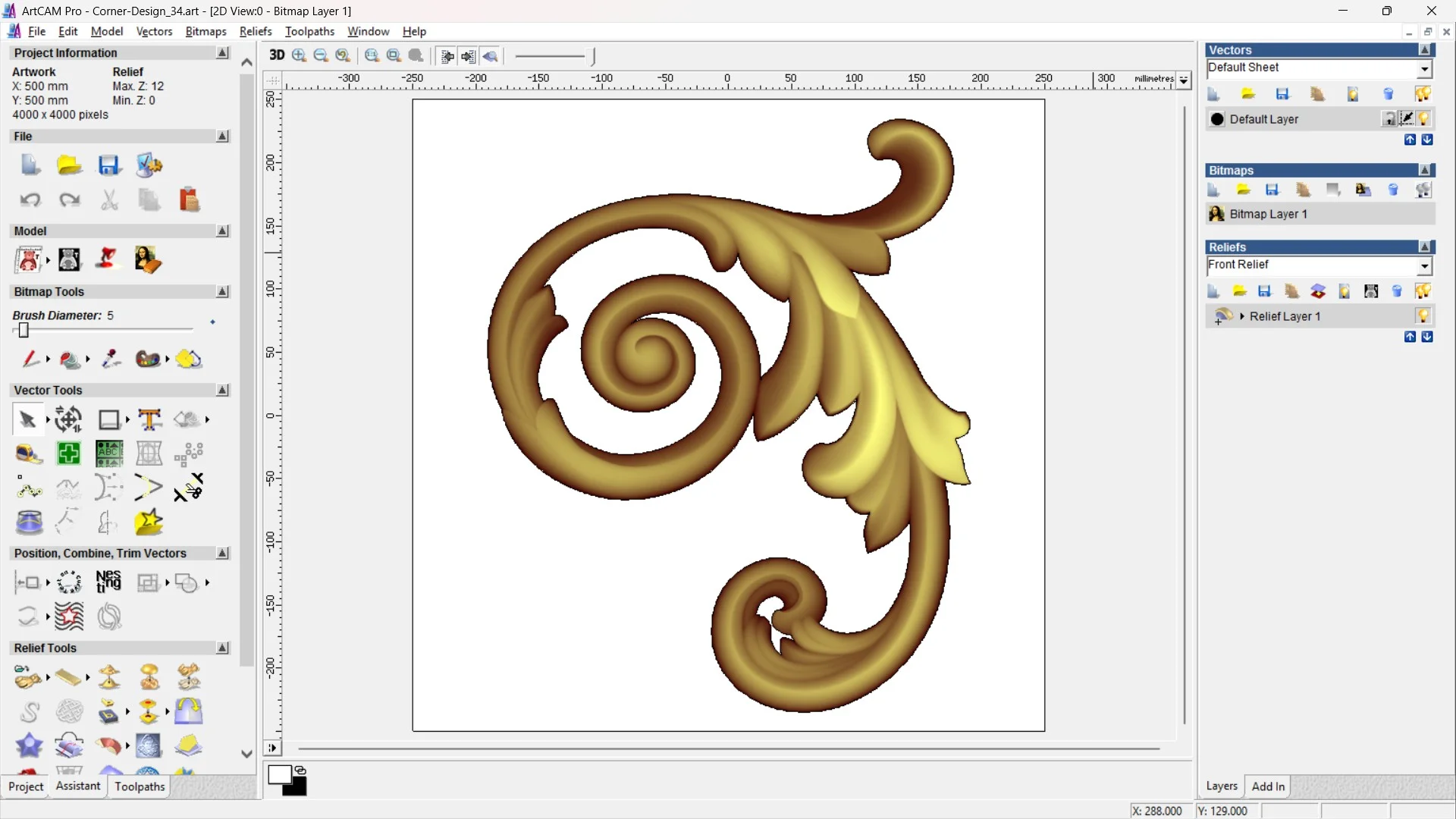Select the Create Text vector tool

coord(149,419)
